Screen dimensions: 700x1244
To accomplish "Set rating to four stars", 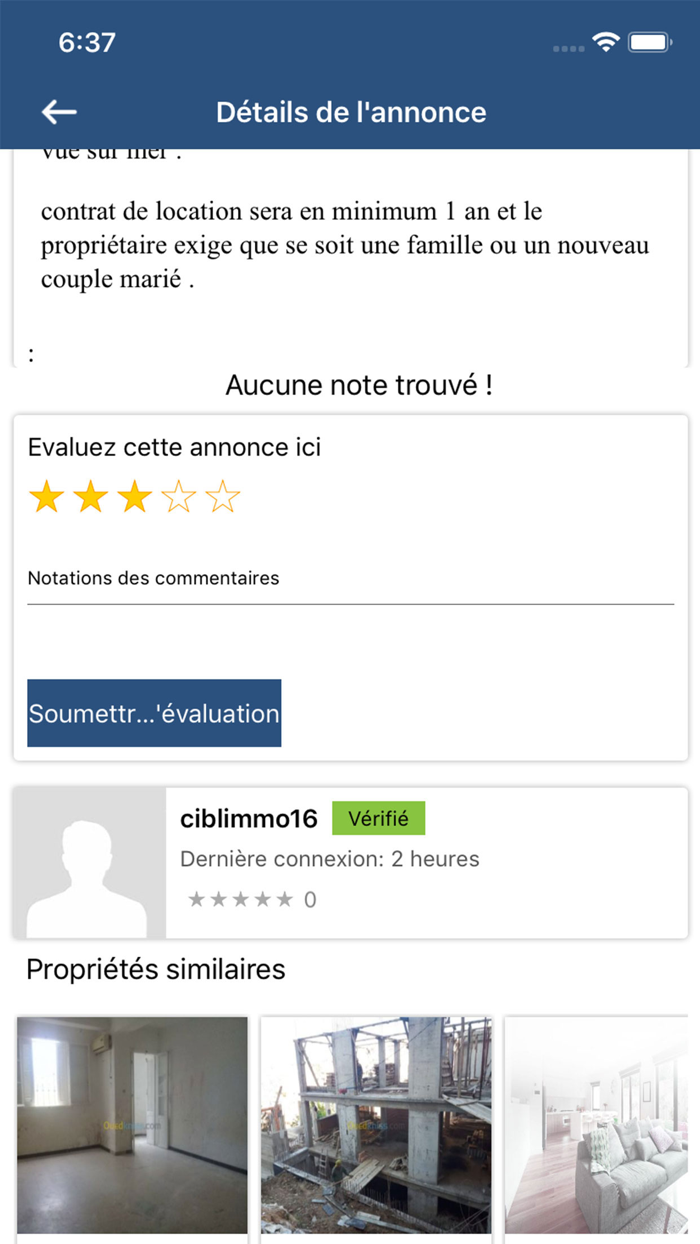I will [179, 497].
